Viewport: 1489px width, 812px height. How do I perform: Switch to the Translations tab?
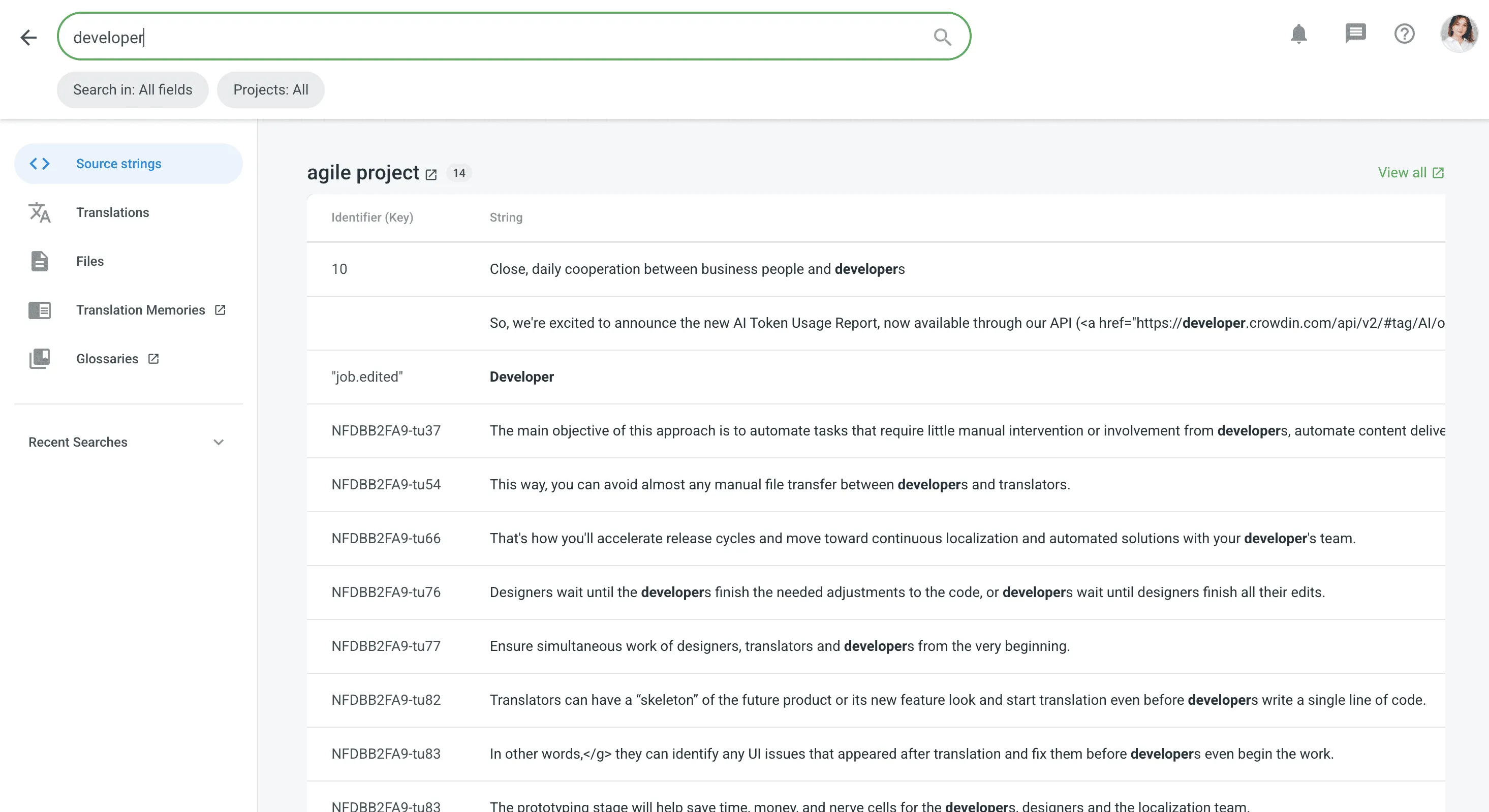(x=113, y=213)
